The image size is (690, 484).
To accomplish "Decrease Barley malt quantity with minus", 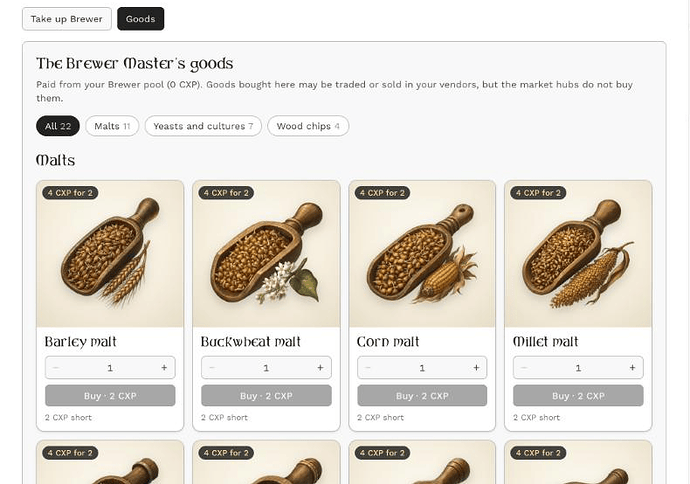I will tap(56, 367).
